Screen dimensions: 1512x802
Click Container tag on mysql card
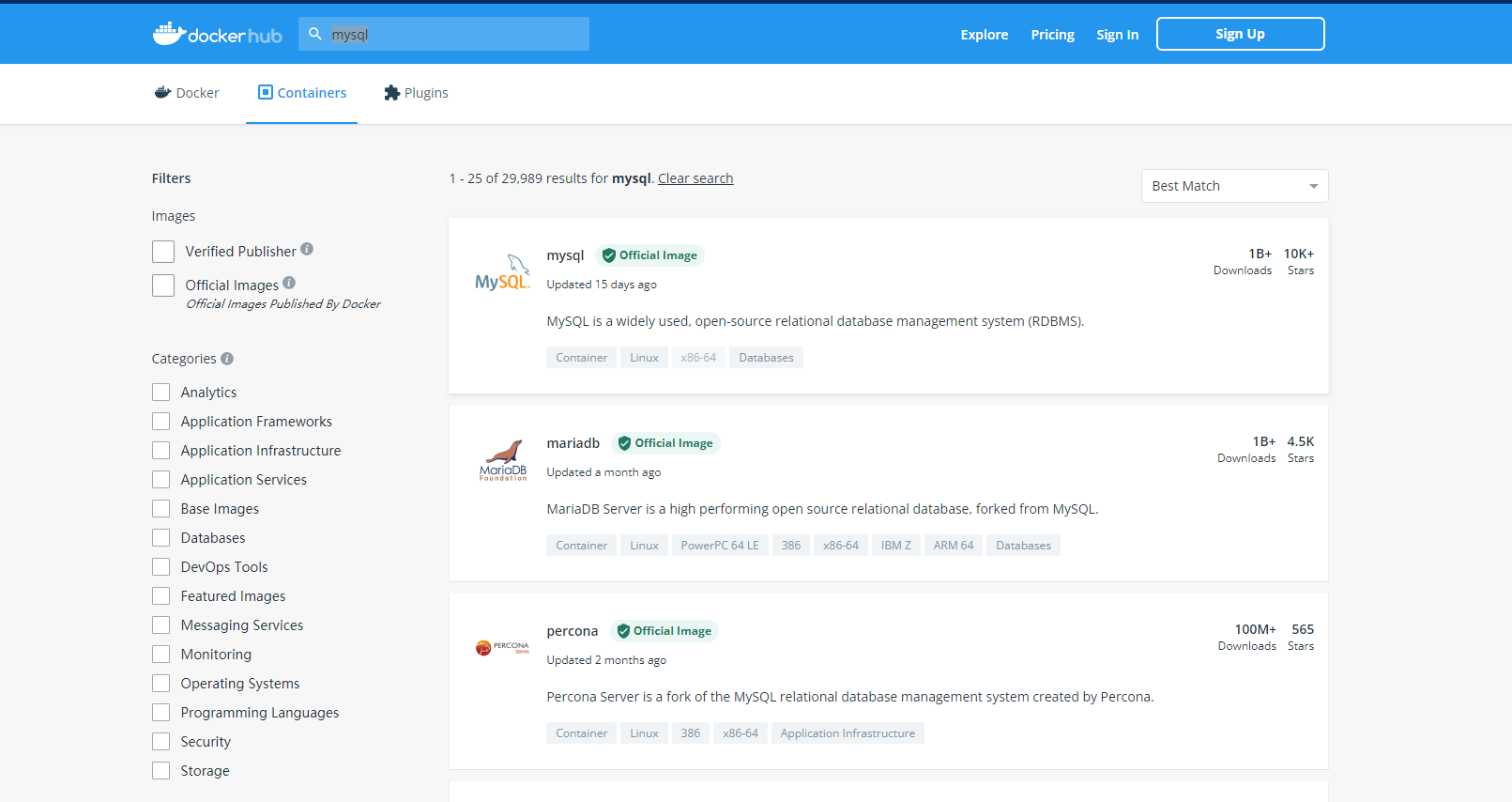(x=582, y=358)
